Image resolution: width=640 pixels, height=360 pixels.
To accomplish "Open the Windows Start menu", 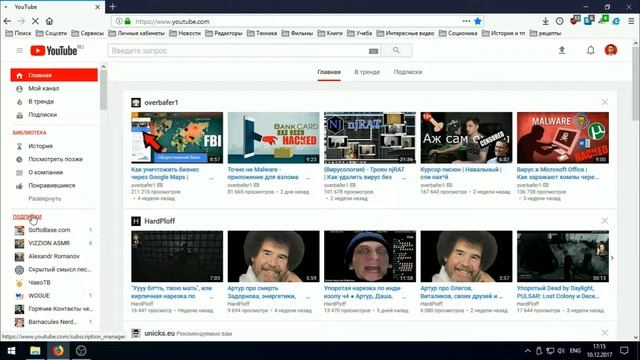I will pos(11,351).
